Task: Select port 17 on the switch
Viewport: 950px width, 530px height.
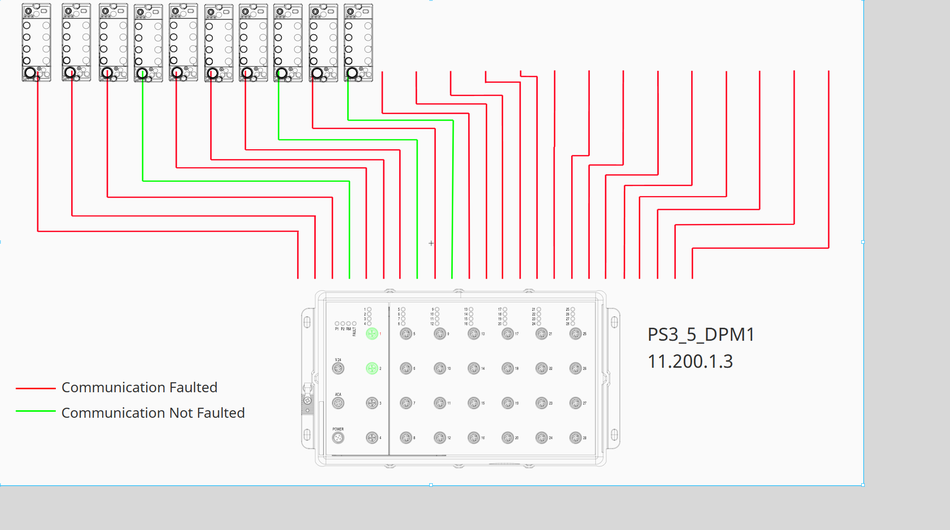Action: [507, 334]
